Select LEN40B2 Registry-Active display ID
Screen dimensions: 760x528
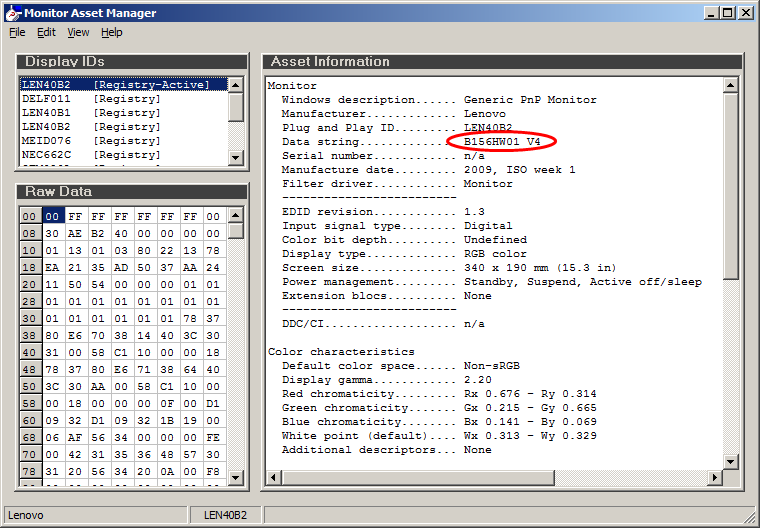click(124, 85)
